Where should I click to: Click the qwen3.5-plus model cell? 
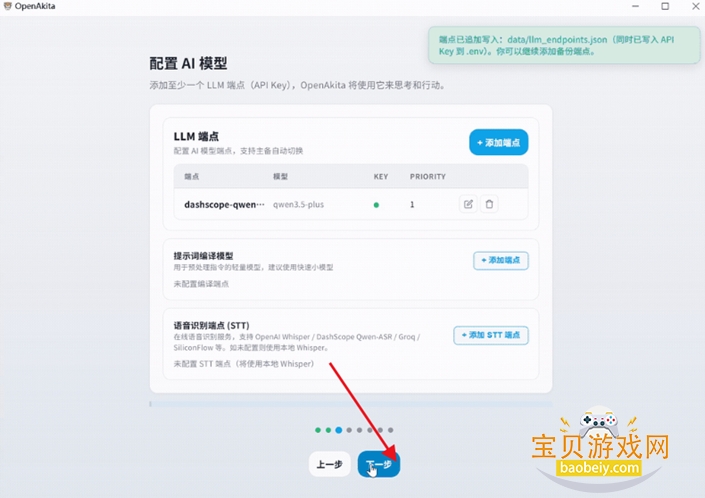click(x=298, y=205)
